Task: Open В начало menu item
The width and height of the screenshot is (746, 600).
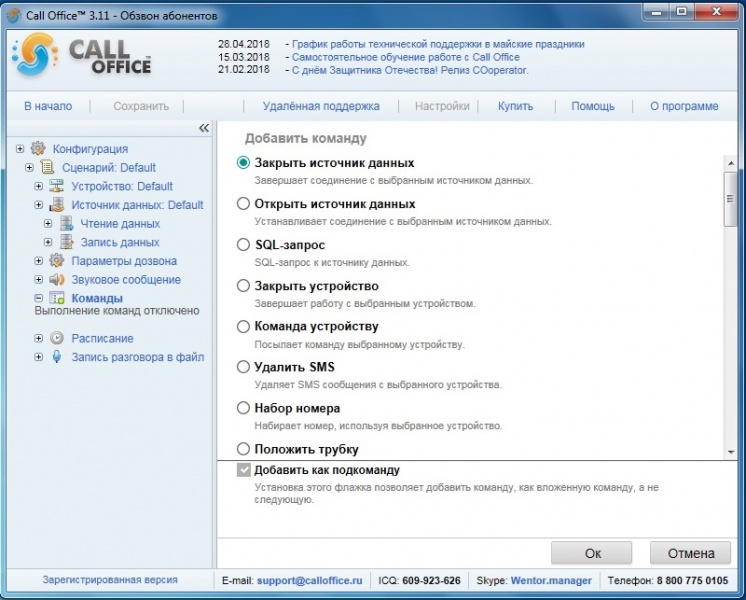Action: pos(48,106)
